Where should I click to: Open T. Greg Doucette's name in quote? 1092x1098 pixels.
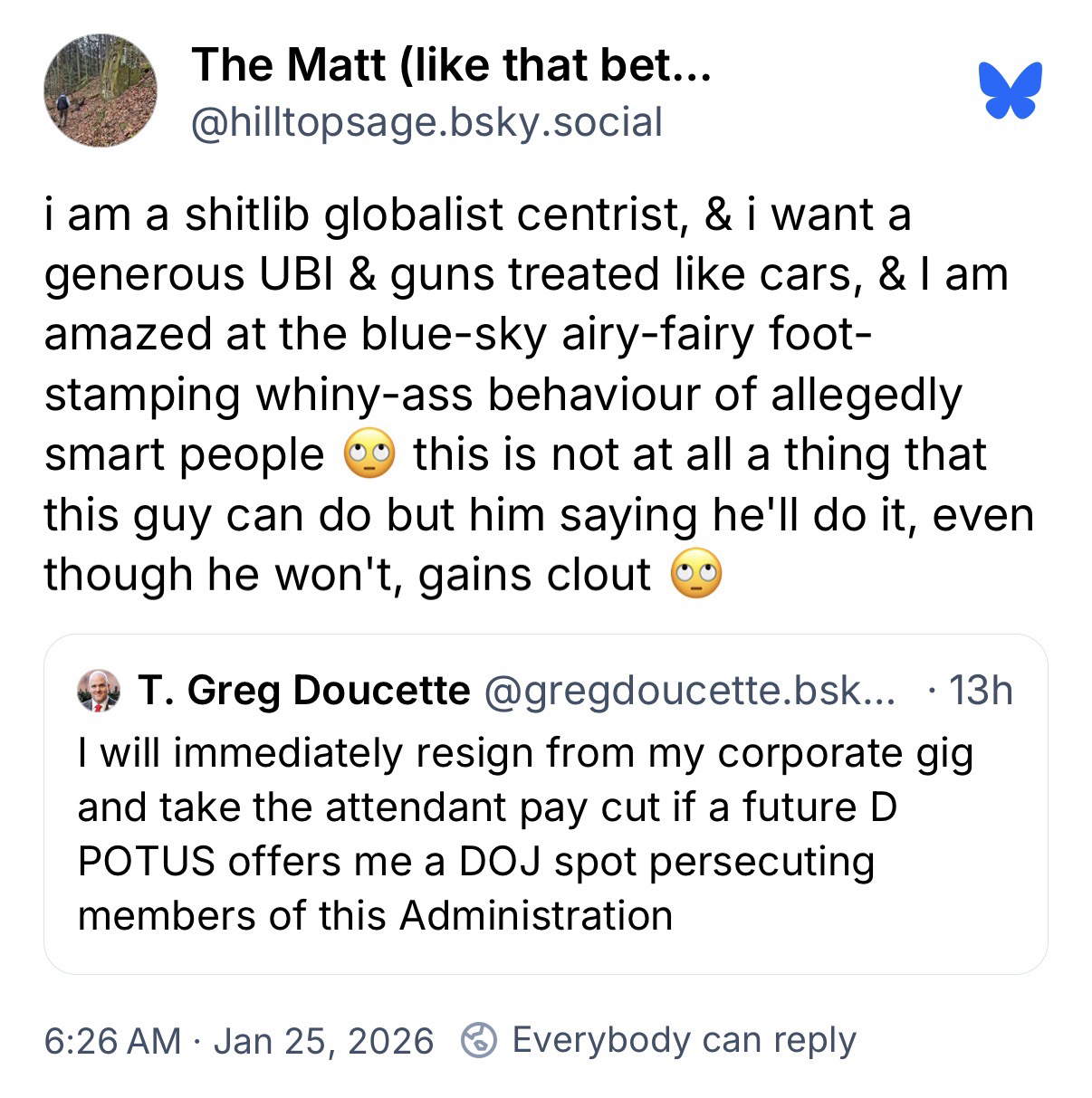tap(304, 692)
